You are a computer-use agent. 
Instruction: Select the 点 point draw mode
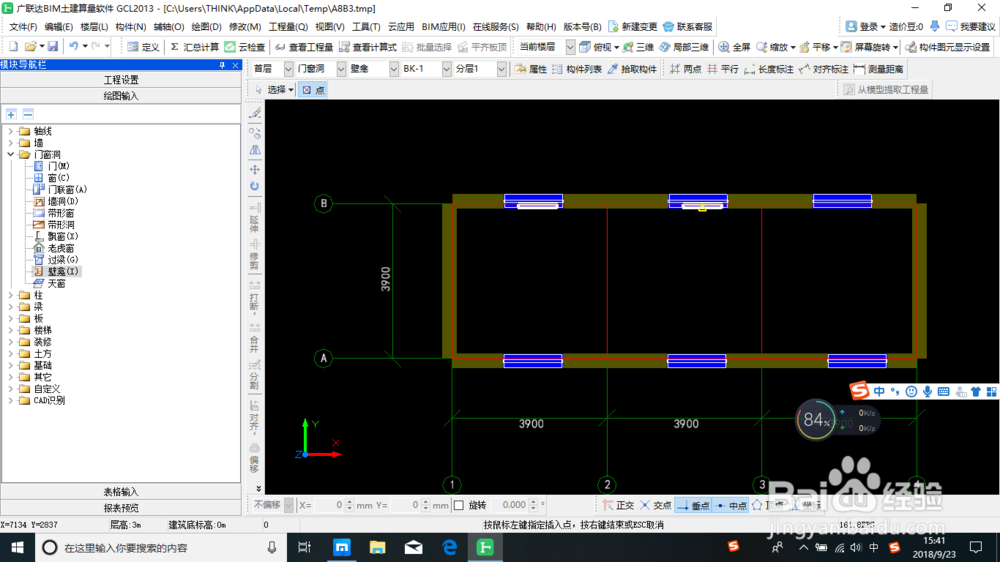313,90
